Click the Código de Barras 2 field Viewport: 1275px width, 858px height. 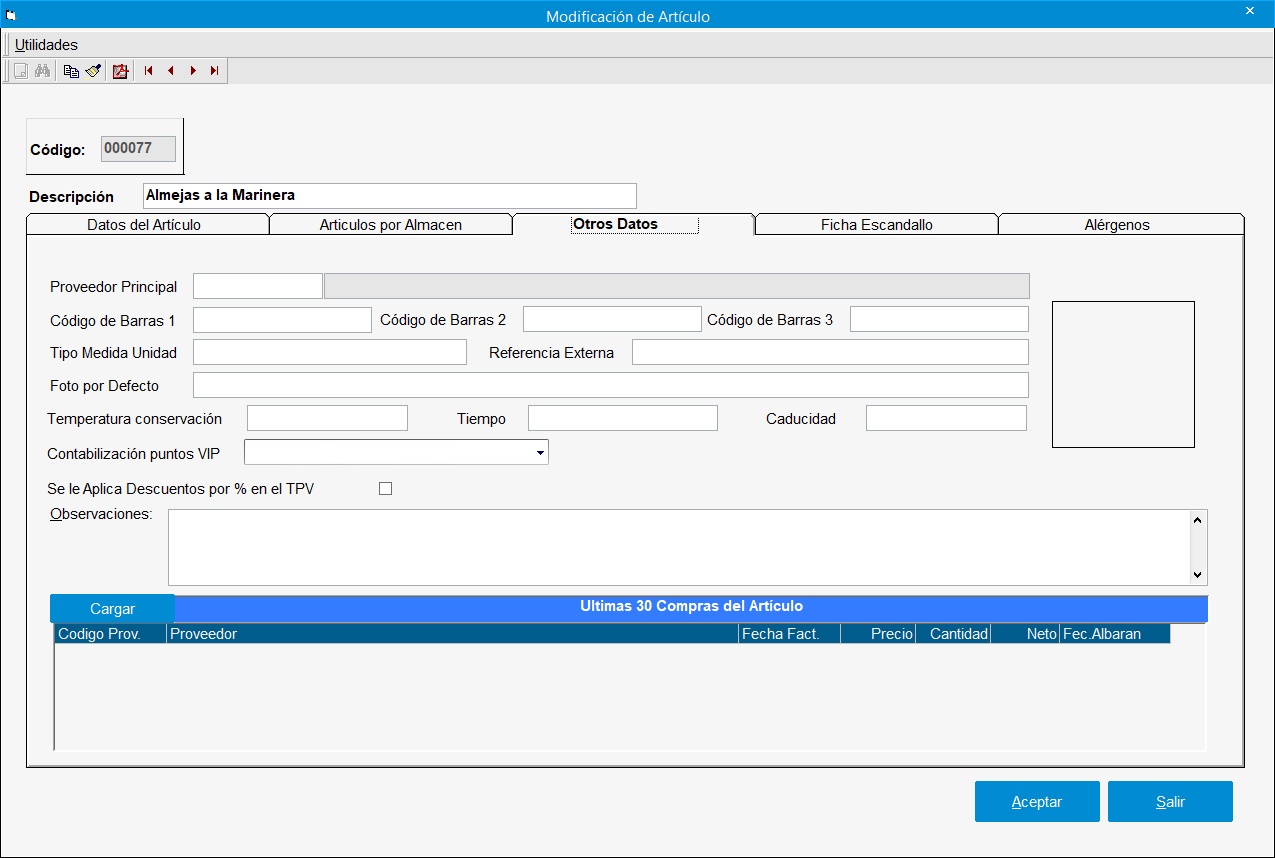point(612,319)
